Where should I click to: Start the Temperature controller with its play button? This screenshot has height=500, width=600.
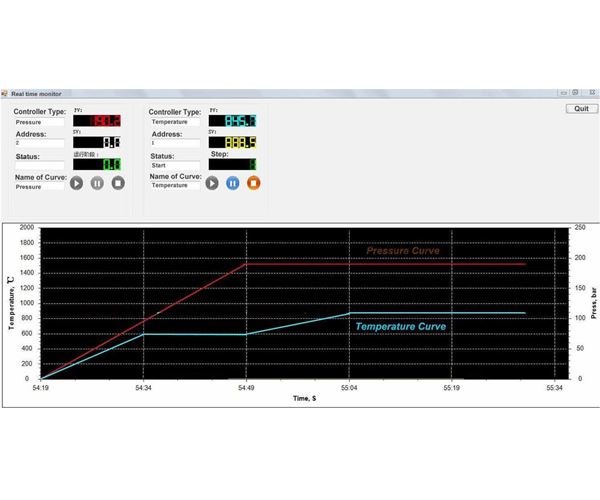coord(212,183)
